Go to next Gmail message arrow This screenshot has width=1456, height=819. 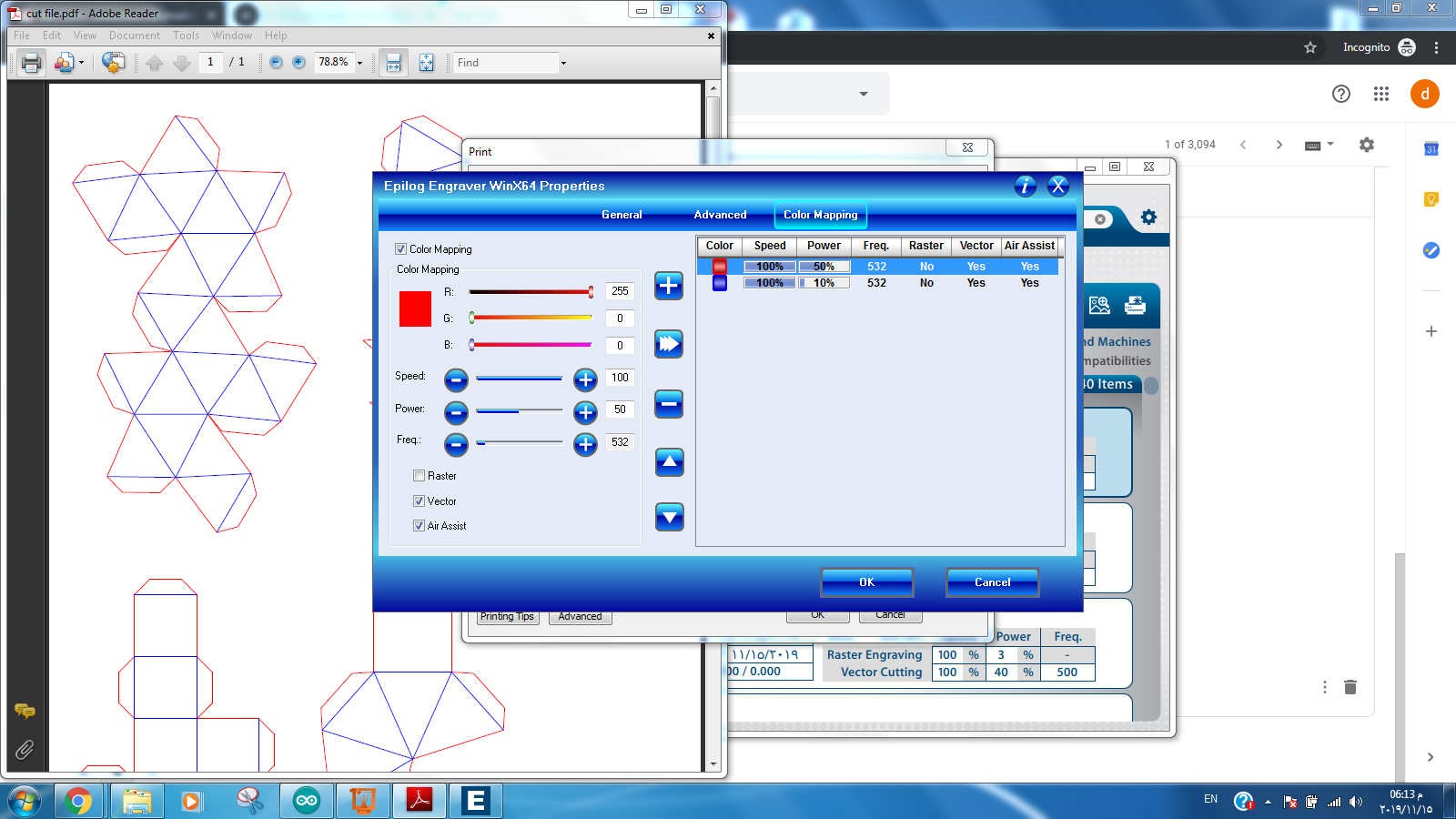(x=1279, y=145)
